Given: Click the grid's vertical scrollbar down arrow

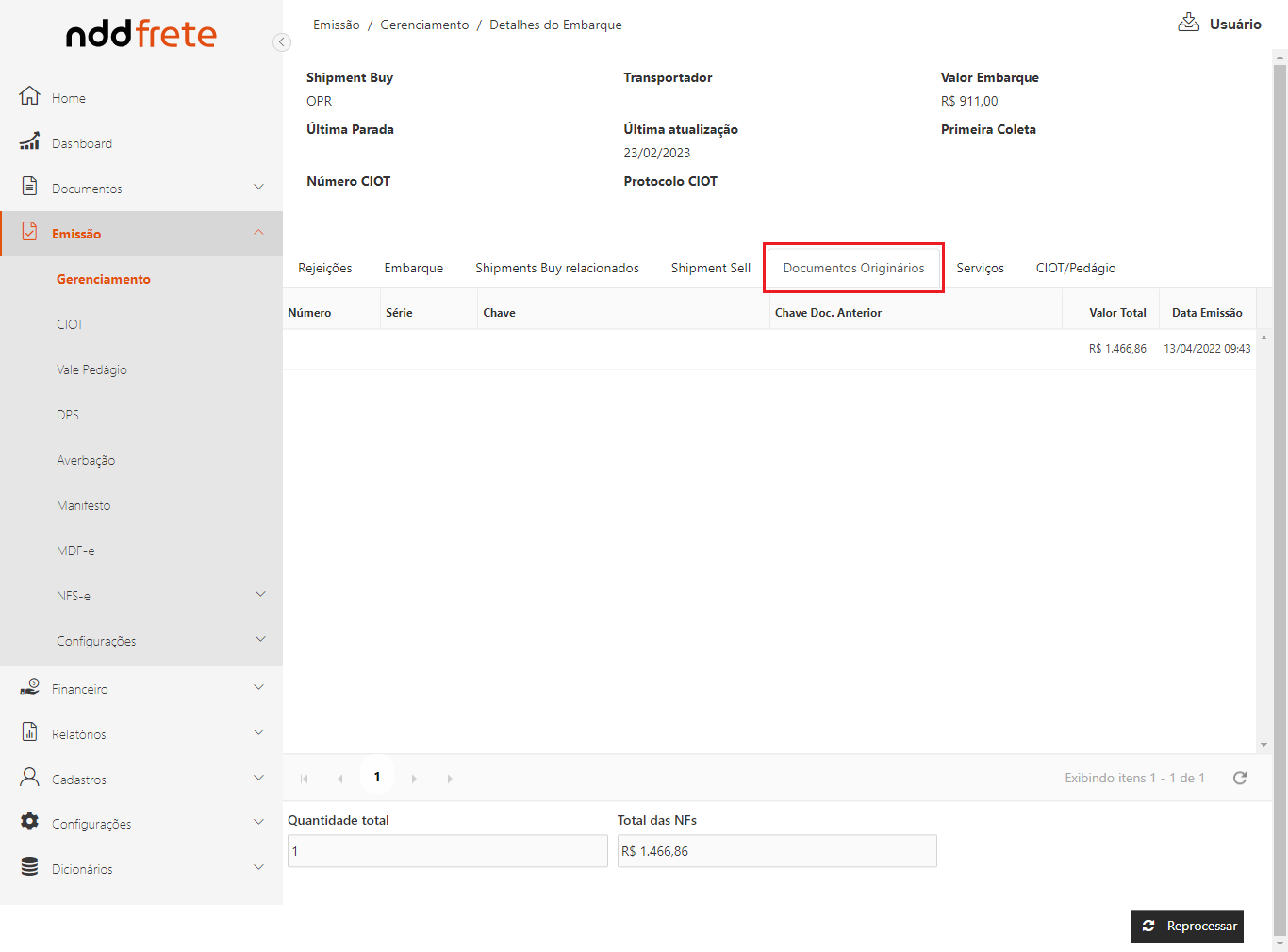Looking at the screenshot, I should tap(1263, 745).
